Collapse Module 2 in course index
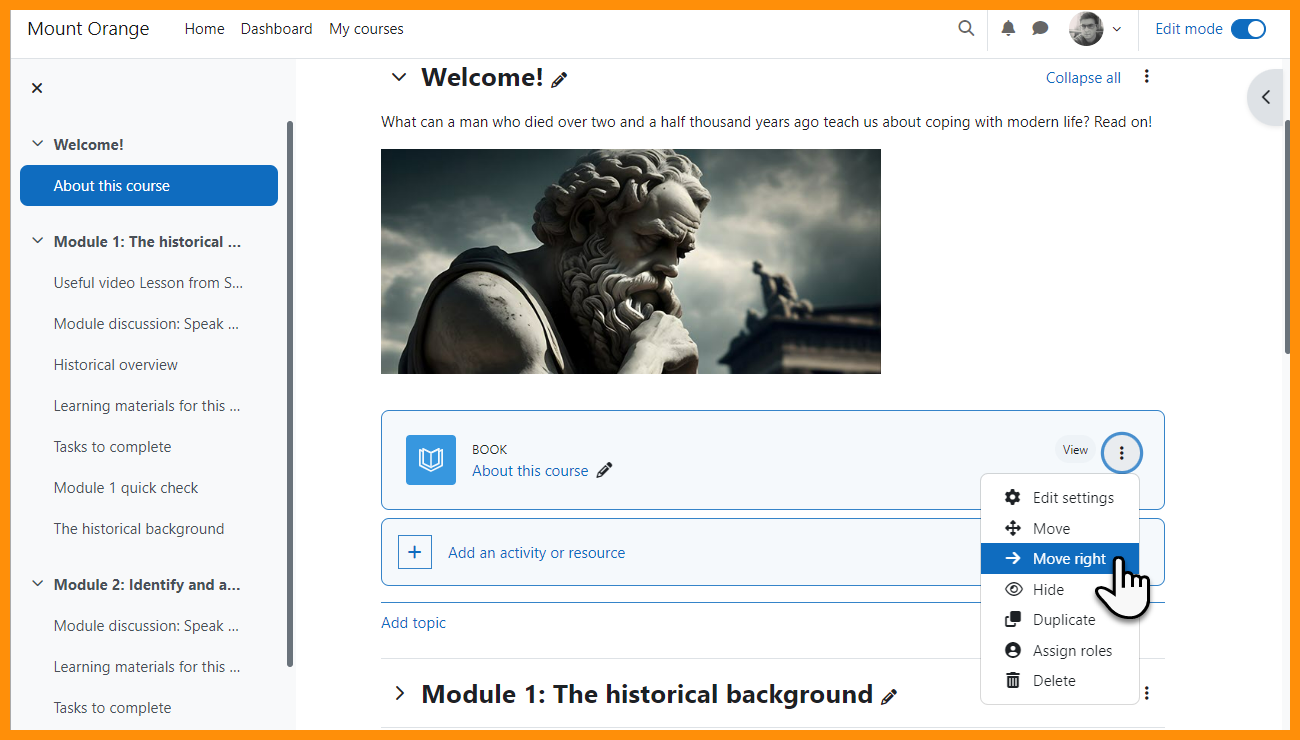This screenshot has height=740, width=1300. pyautogui.click(x=38, y=584)
